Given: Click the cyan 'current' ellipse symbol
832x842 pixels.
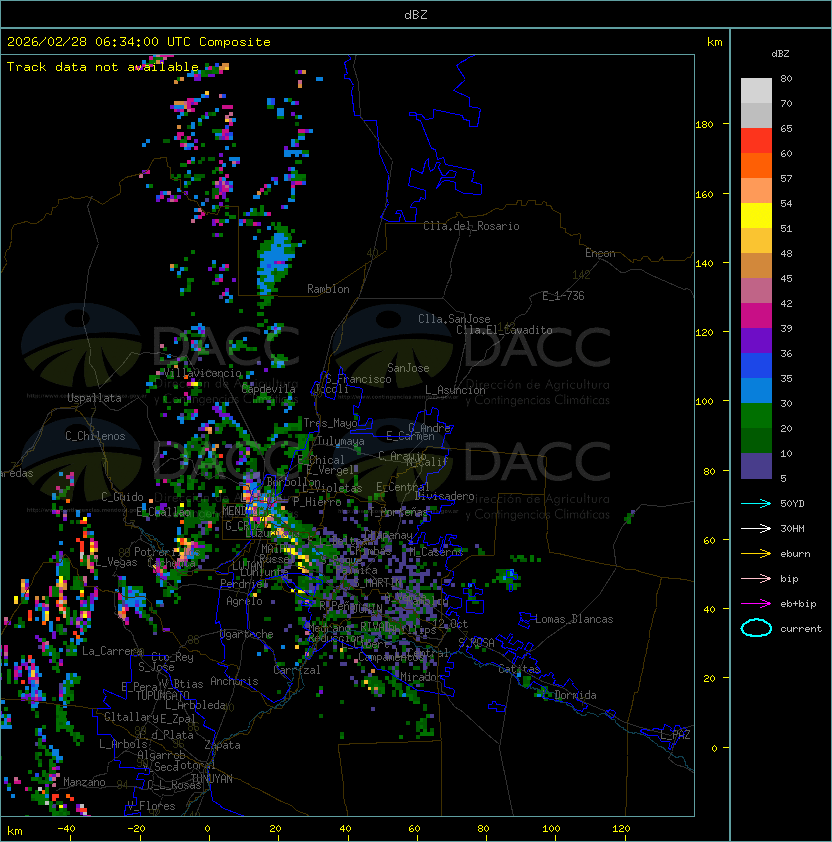Looking at the screenshot, I should (x=756, y=628).
